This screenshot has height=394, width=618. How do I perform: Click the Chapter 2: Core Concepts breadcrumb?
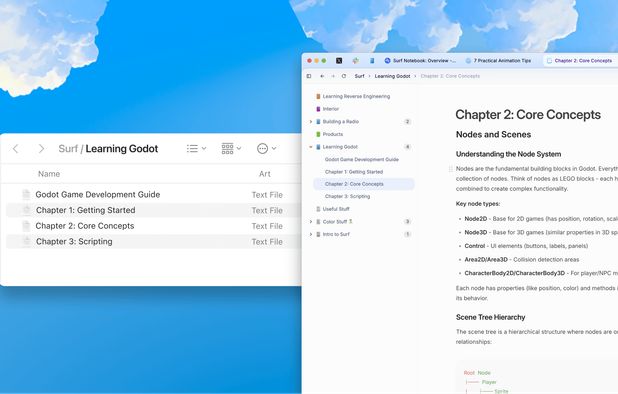coord(450,76)
